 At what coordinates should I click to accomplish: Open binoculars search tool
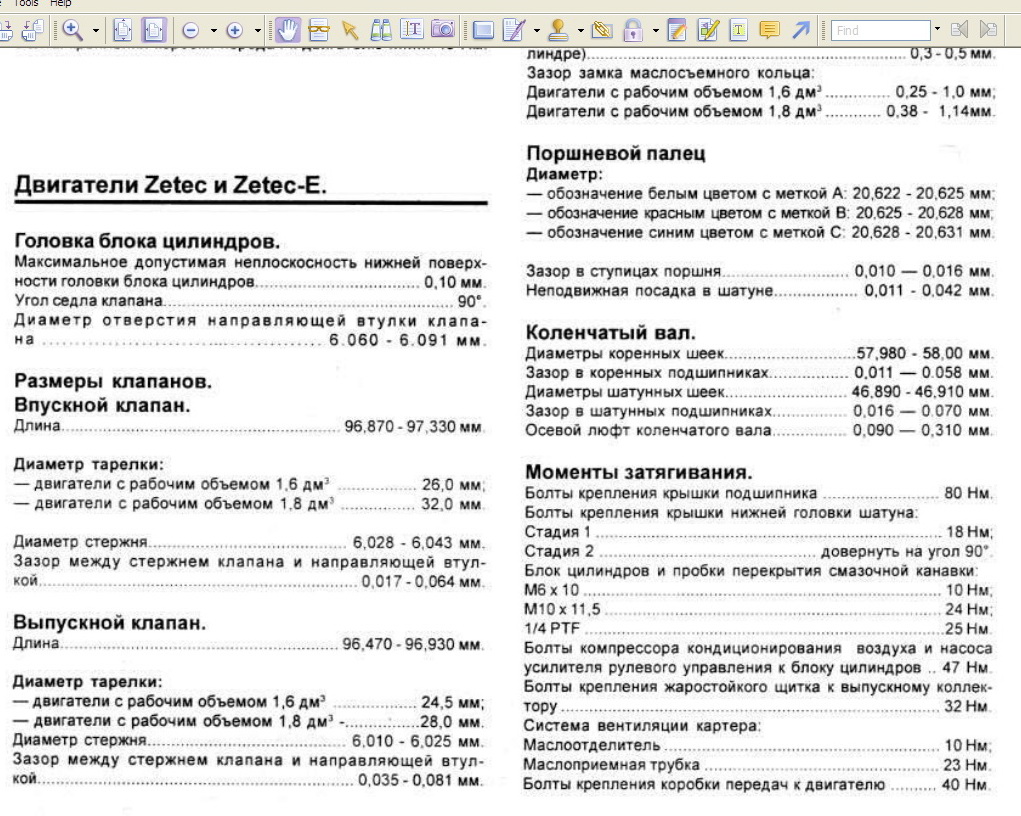pos(381,30)
